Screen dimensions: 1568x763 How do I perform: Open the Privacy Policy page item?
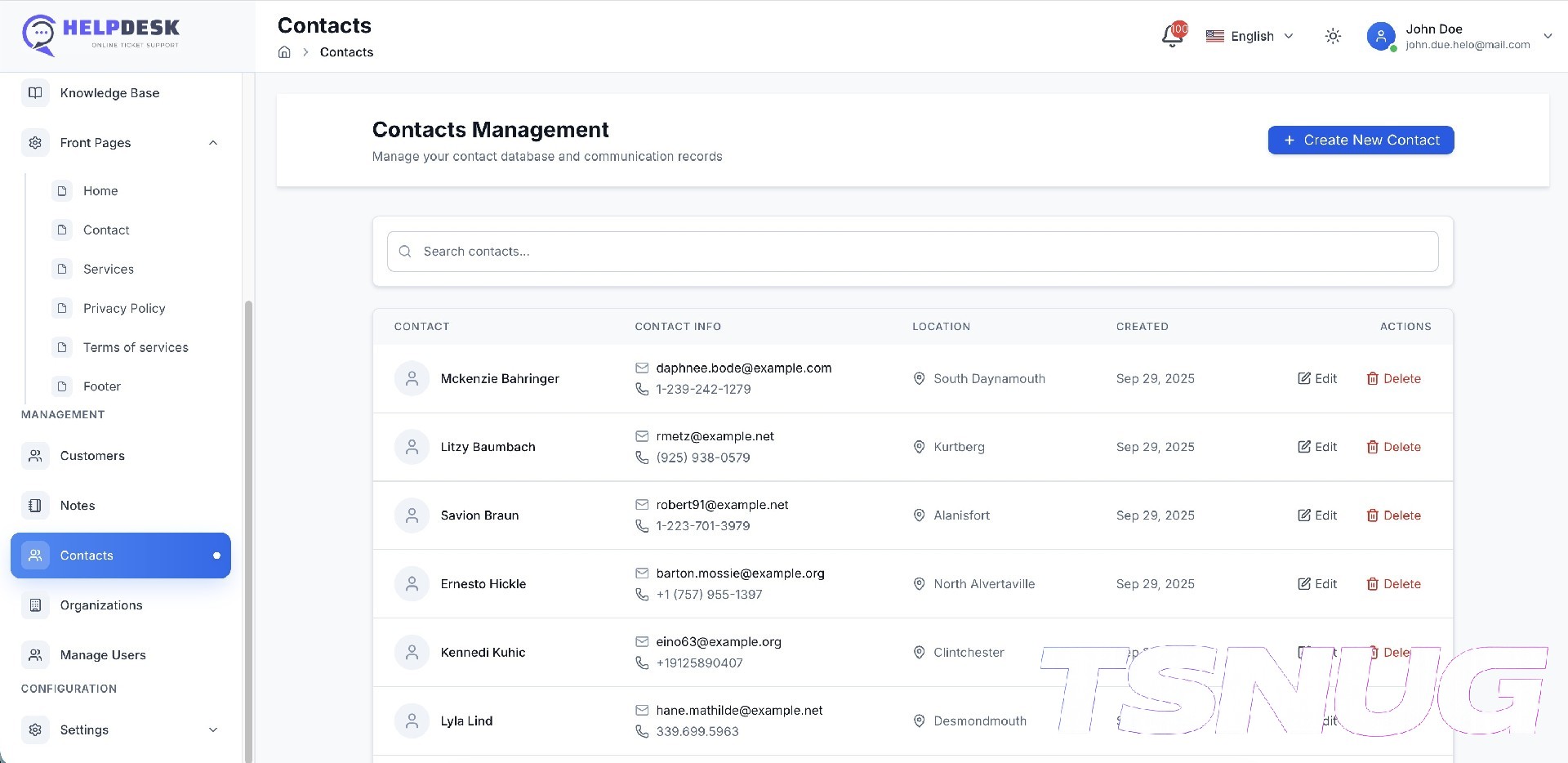(x=124, y=309)
